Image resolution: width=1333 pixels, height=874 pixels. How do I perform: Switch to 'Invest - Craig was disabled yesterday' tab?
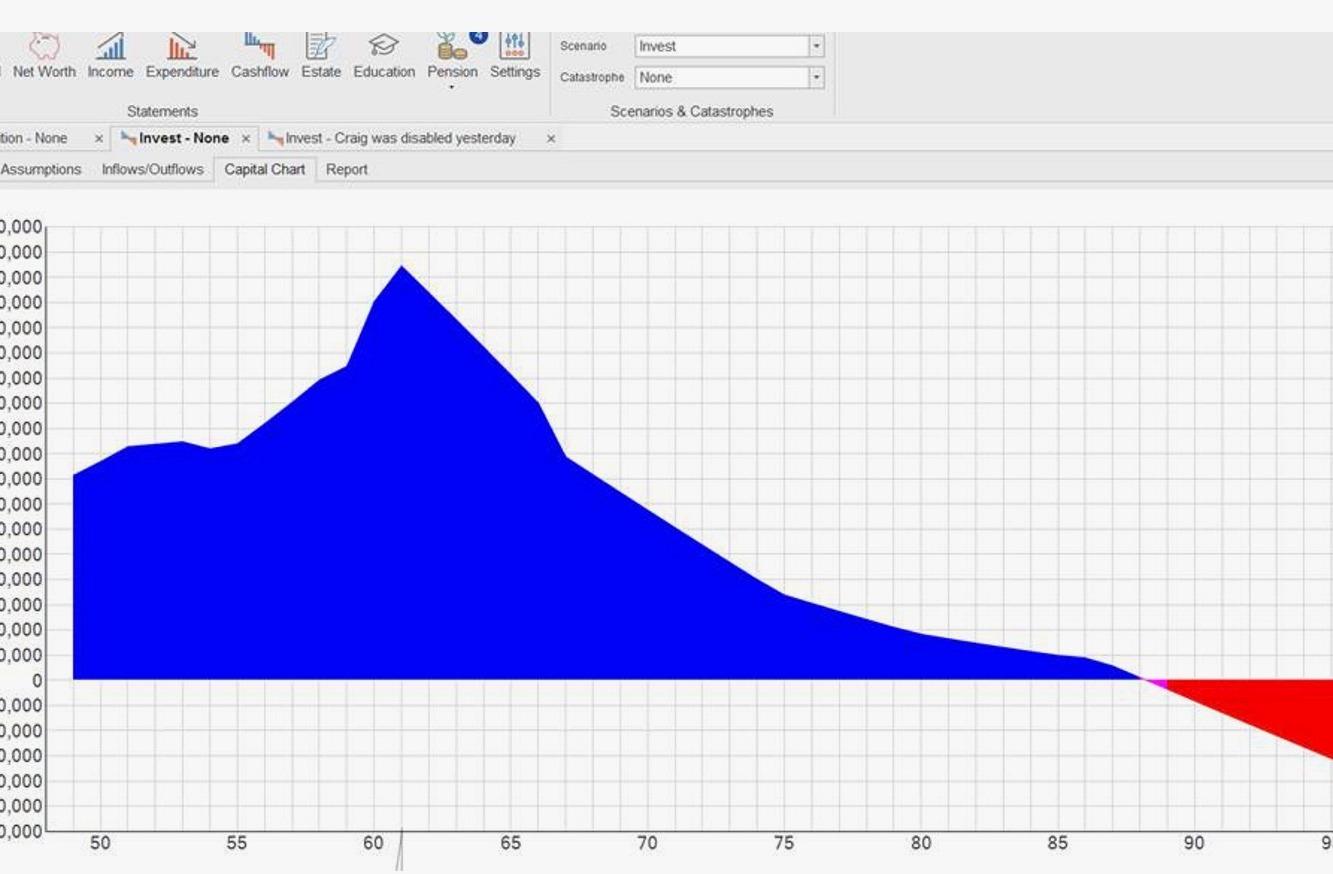click(x=400, y=138)
